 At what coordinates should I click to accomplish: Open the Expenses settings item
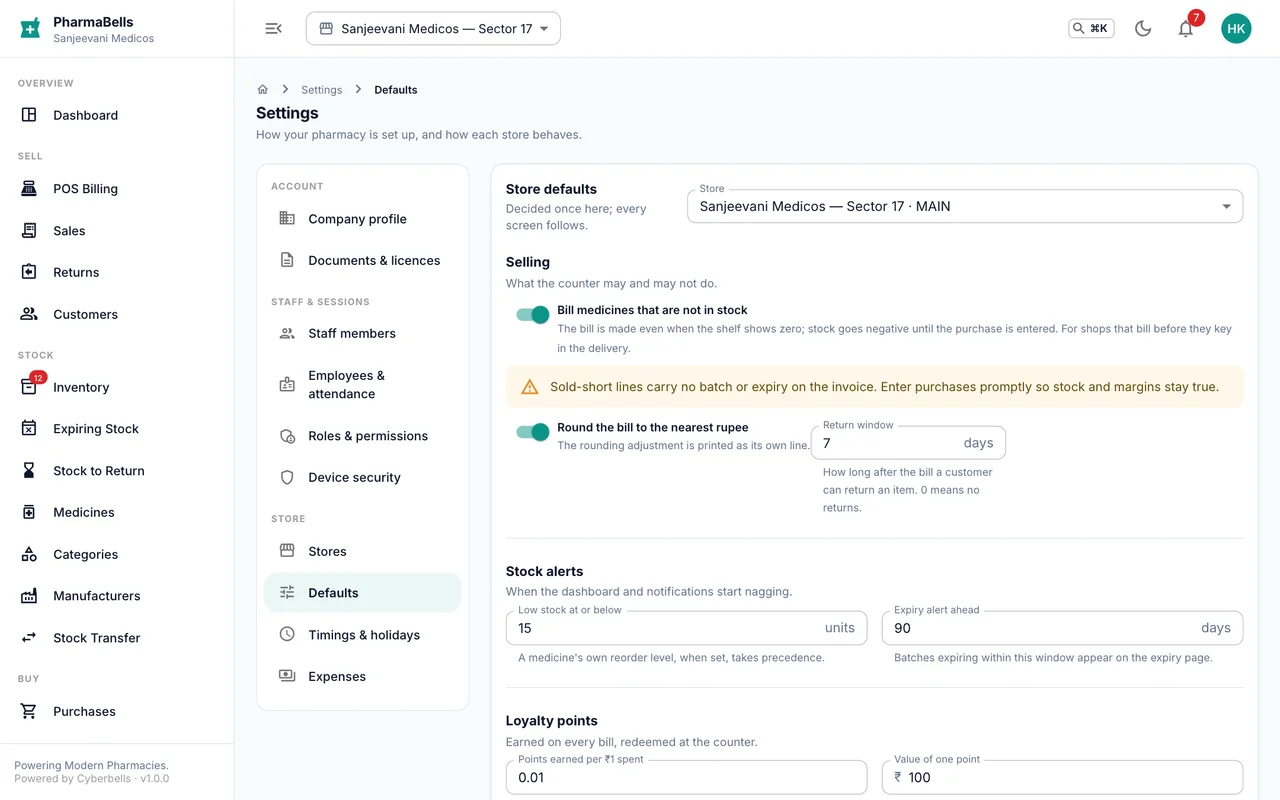(x=363, y=676)
